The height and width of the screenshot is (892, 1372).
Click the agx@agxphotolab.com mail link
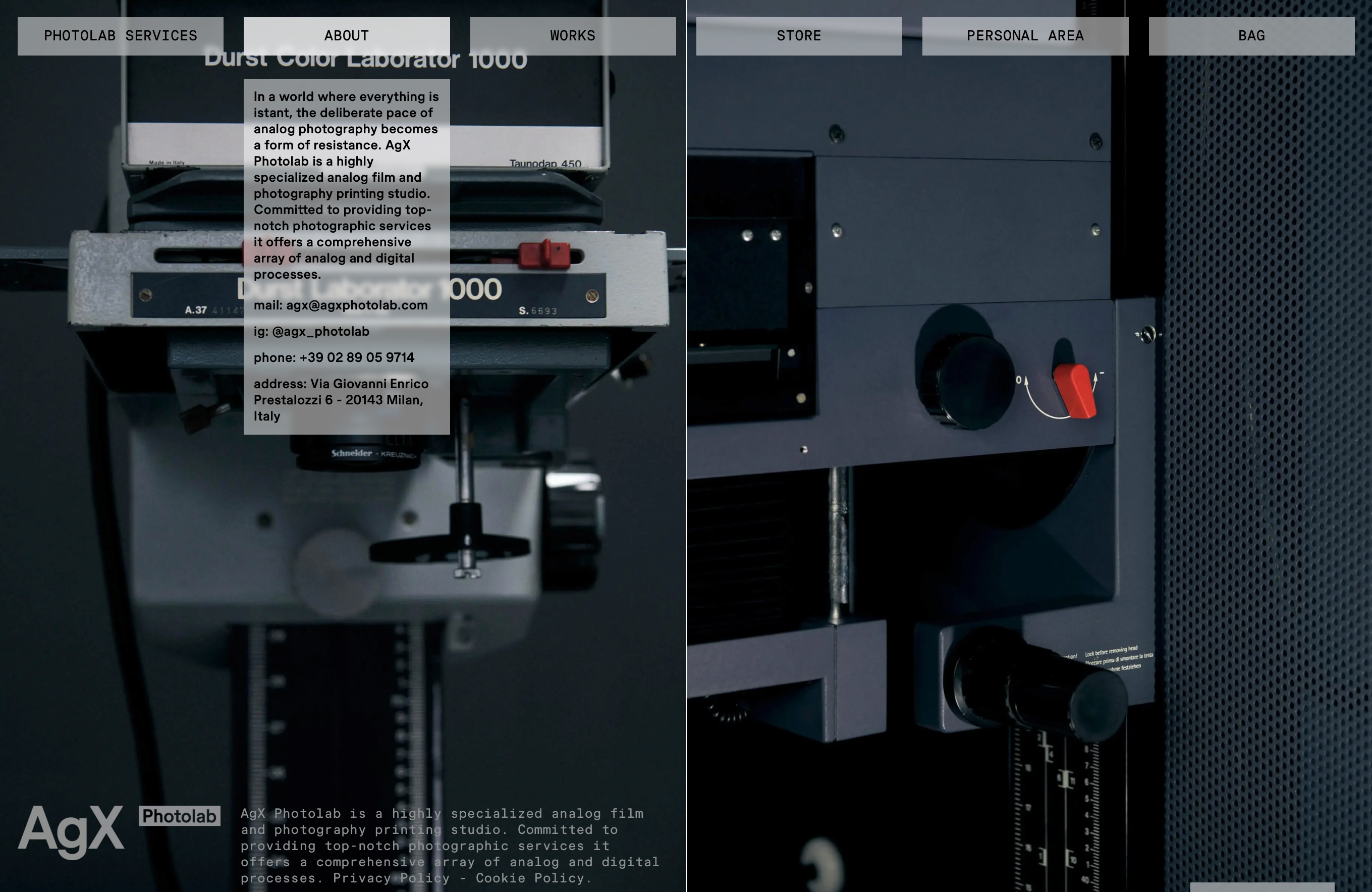356,305
